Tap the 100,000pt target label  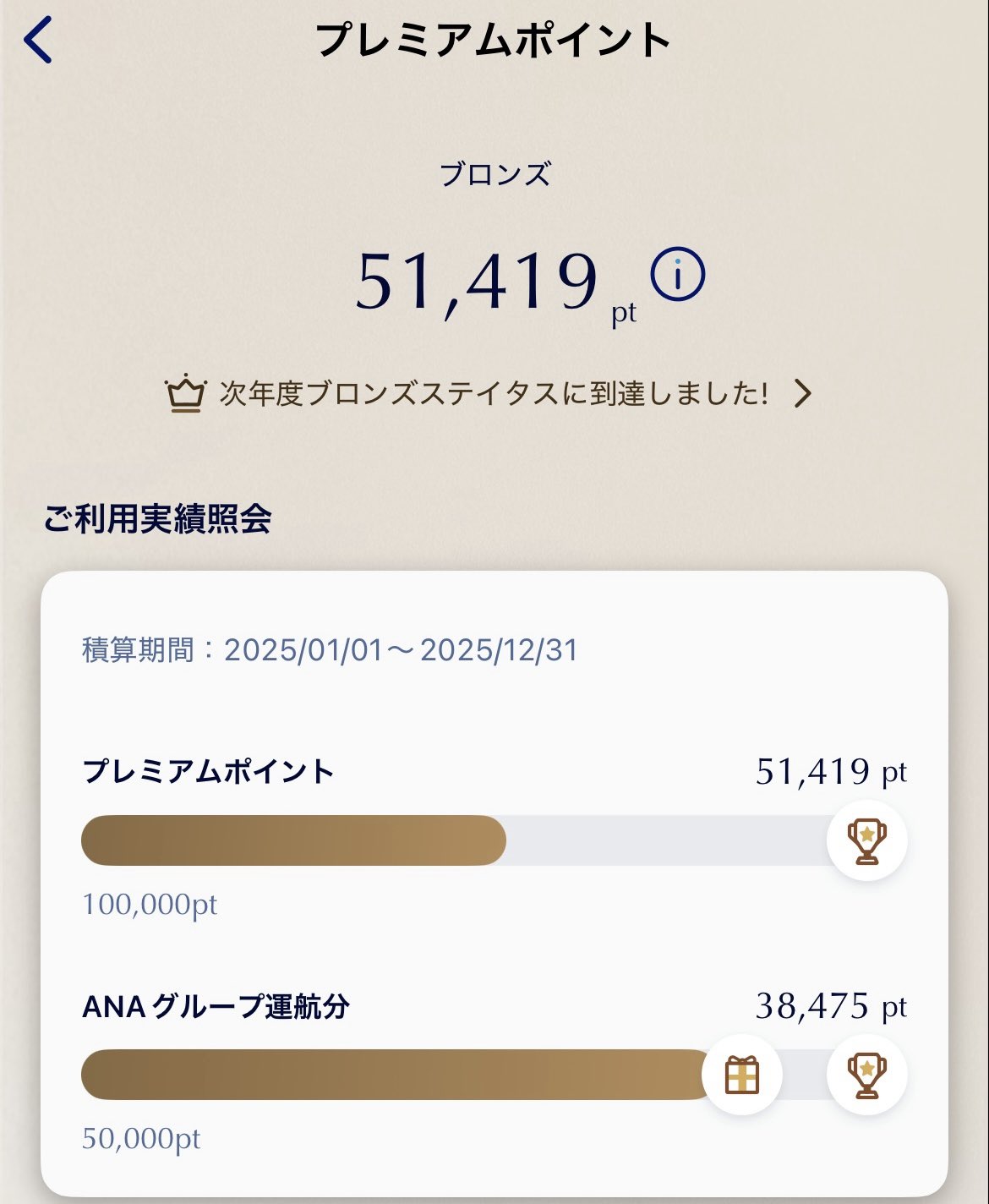(150, 905)
